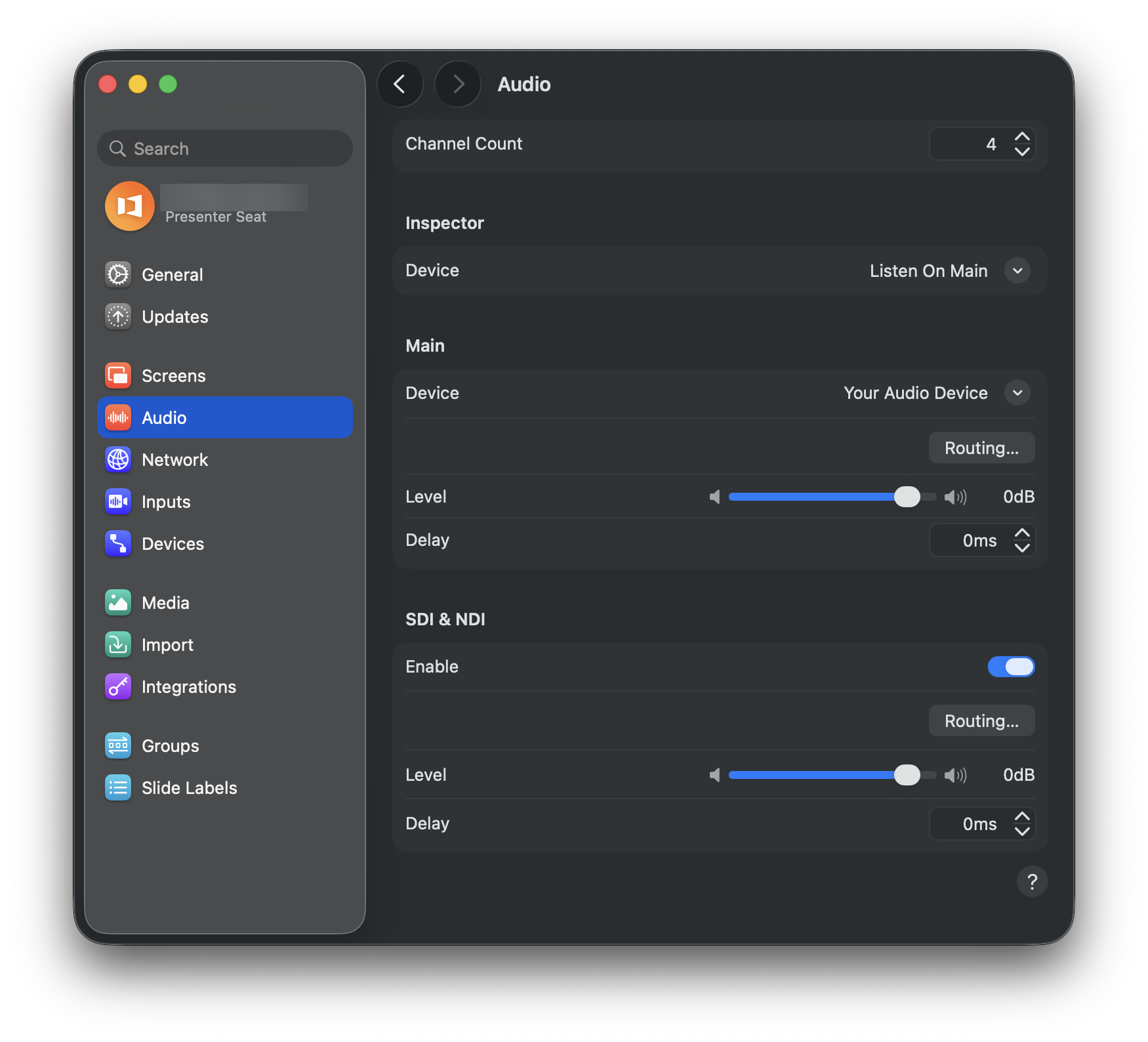Focus the sidebar Search field

pyautogui.click(x=225, y=148)
